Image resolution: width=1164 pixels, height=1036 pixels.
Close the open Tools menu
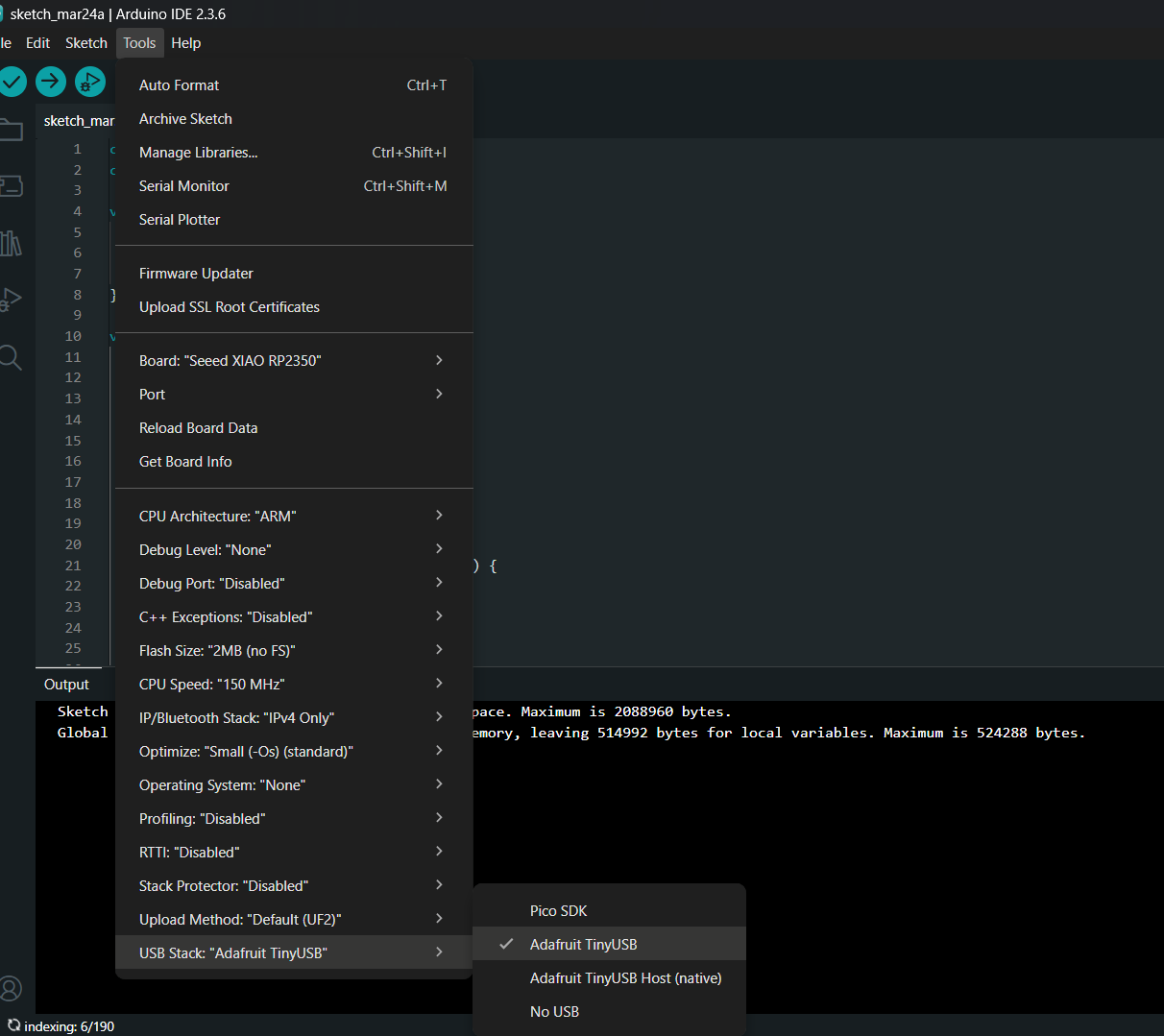(139, 43)
